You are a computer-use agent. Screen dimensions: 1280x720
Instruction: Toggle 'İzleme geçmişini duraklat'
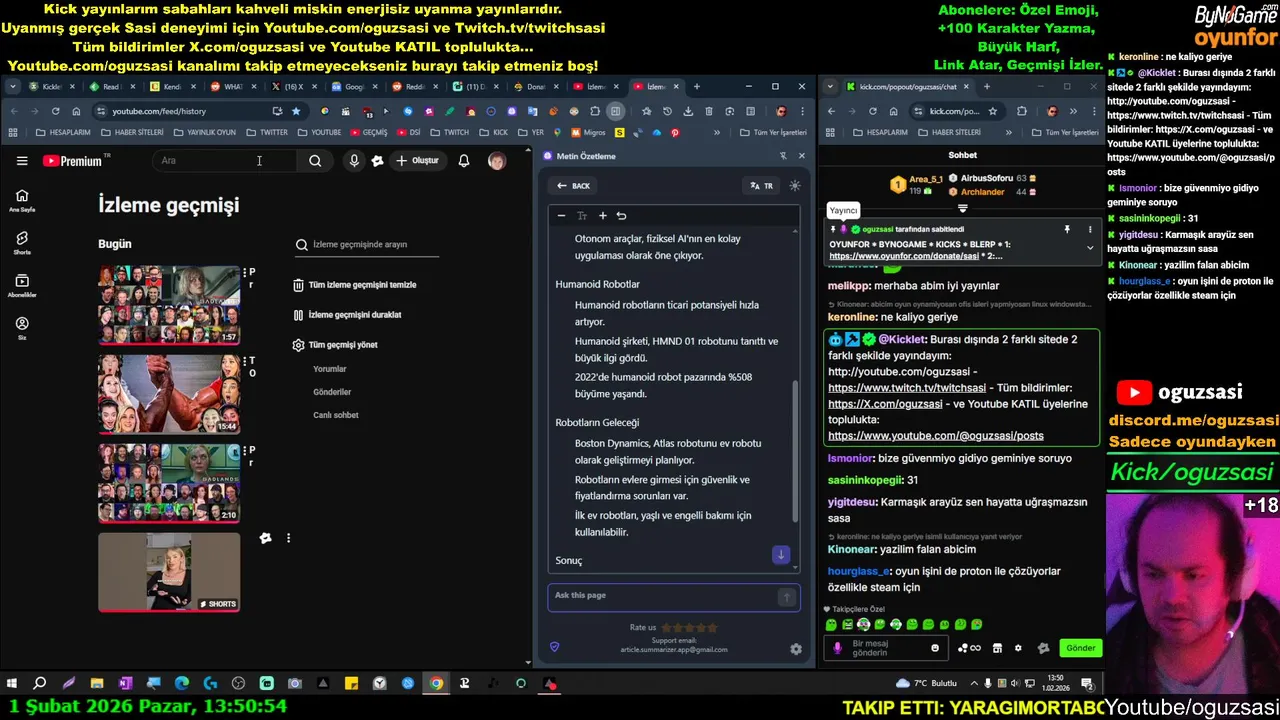347,315
